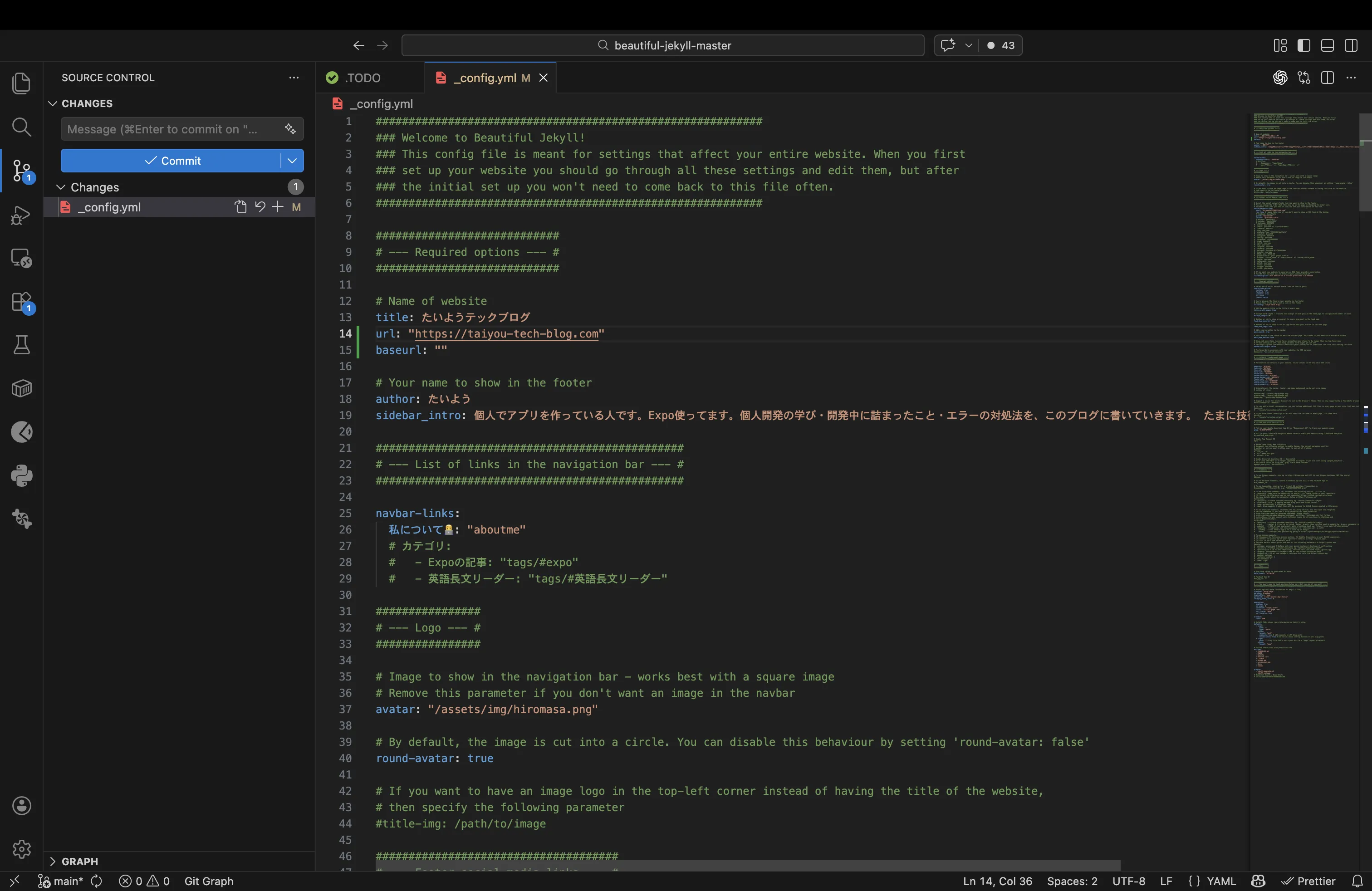The width and height of the screenshot is (1372, 891).
Task: Open the Commit dropdown arrow options
Action: (x=292, y=161)
